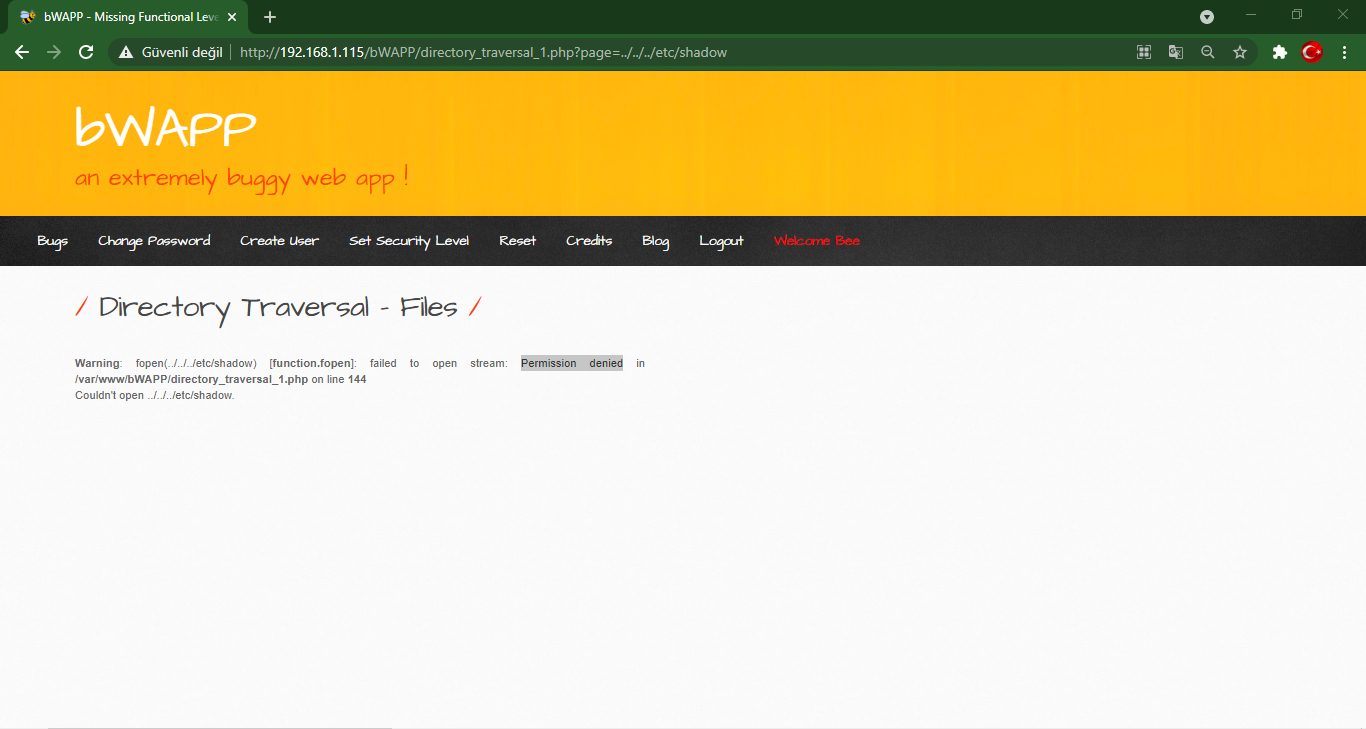Open Create User page
This screenshot has width=1366, height=729.
click(x=279, y=241)
